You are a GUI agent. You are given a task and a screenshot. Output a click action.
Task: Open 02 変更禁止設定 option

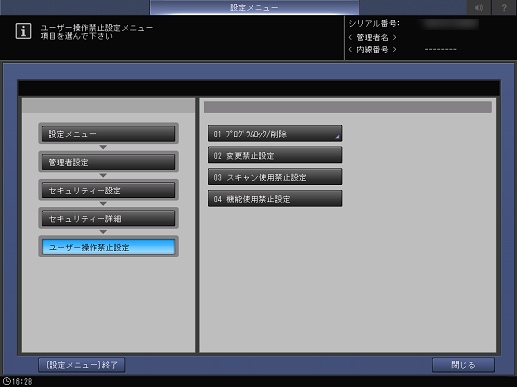[x=275, y=155]
